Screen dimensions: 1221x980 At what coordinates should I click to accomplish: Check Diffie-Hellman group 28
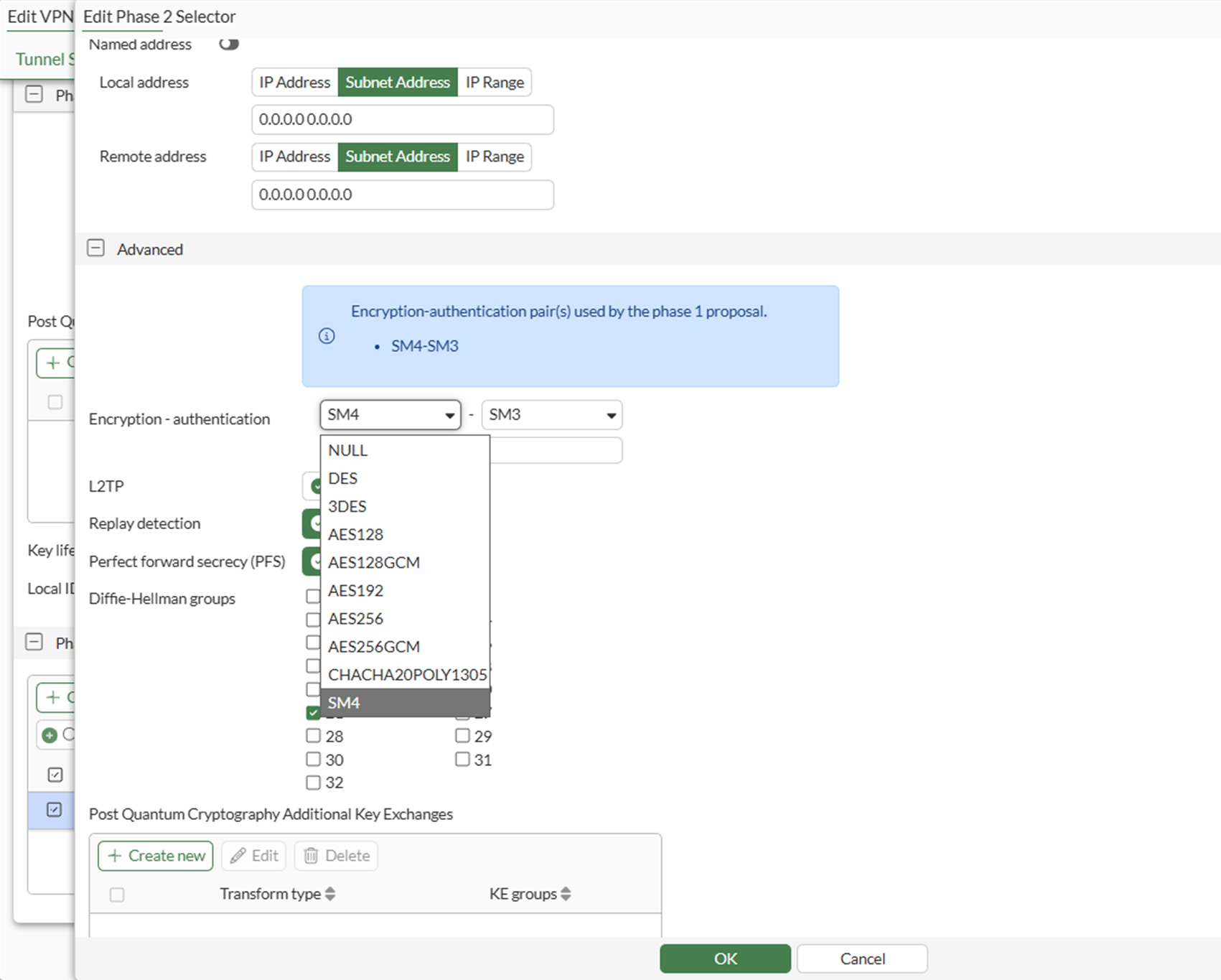313,736
